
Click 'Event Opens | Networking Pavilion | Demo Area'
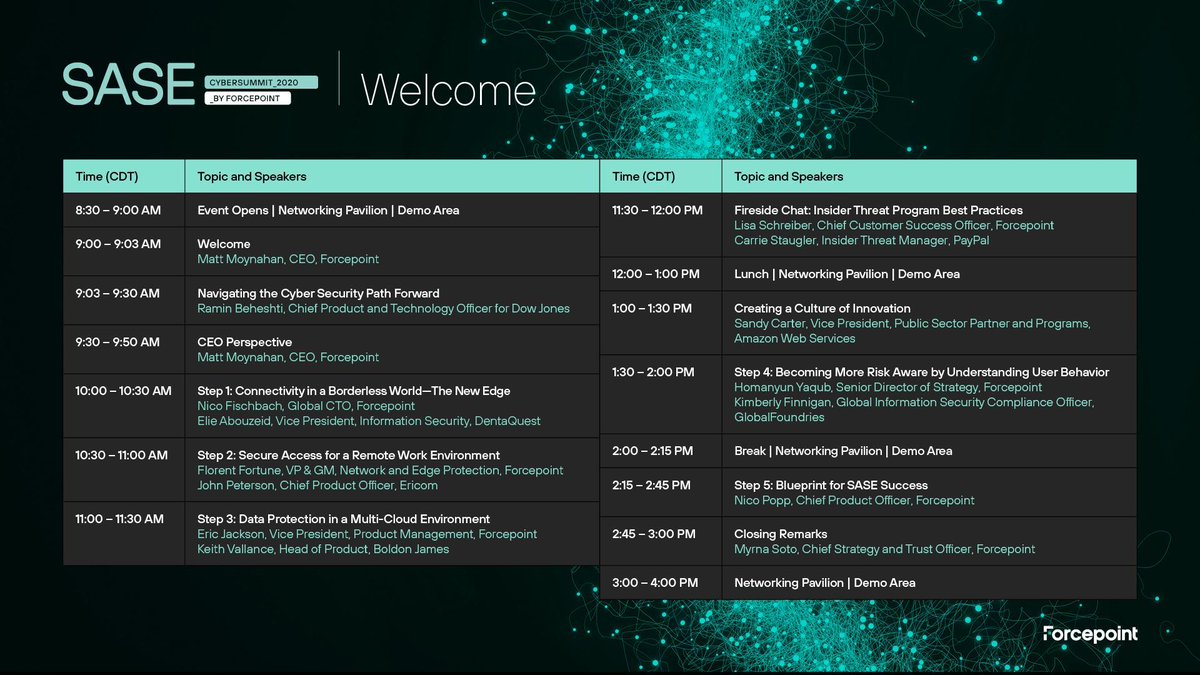[328, 210]
